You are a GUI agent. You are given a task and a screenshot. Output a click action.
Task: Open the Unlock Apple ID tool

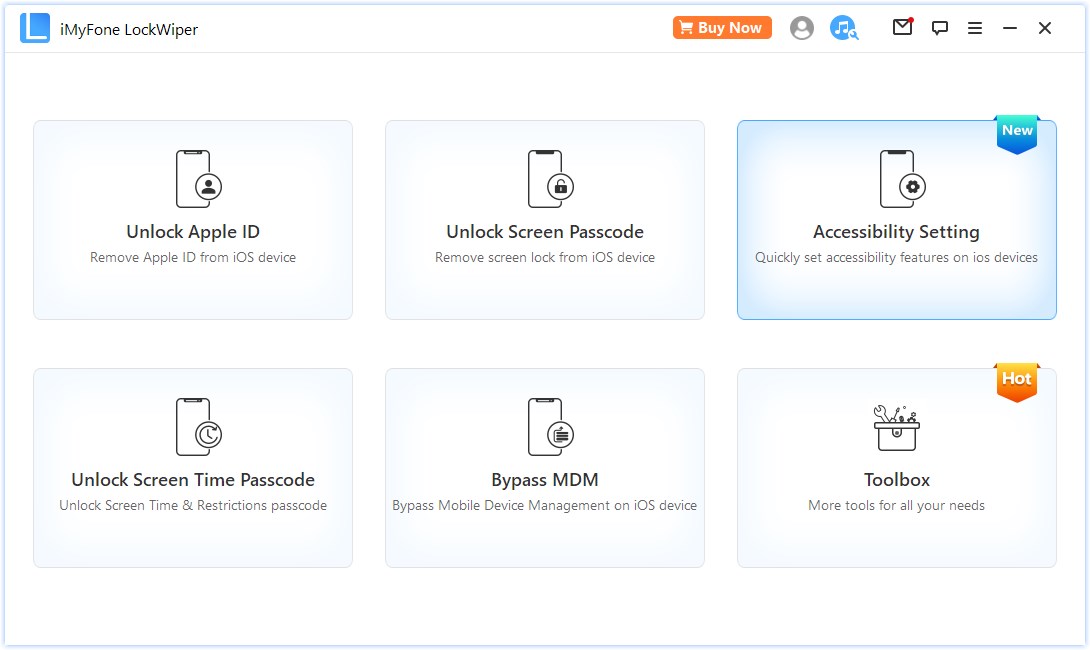click(192, 220)
